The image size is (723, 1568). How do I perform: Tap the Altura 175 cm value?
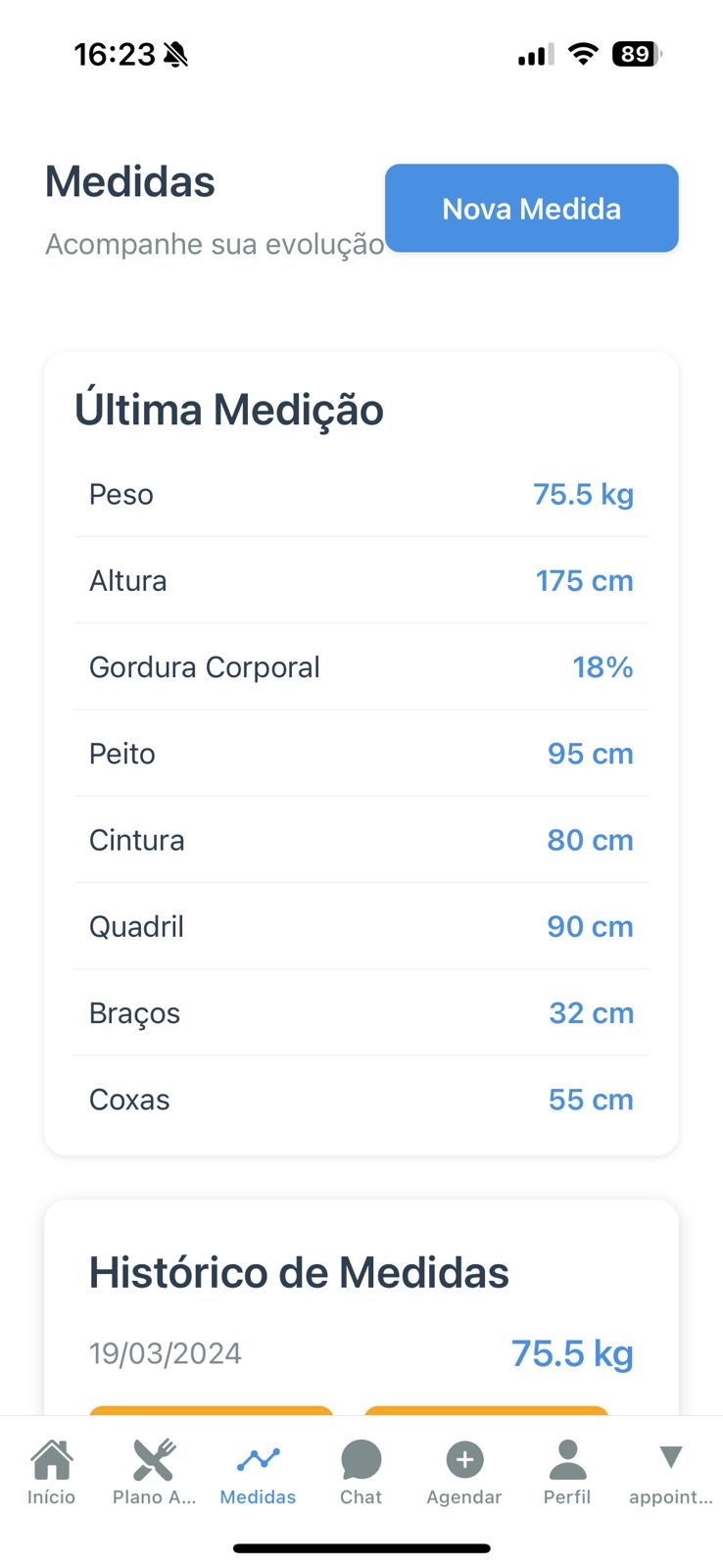[584, 581]
